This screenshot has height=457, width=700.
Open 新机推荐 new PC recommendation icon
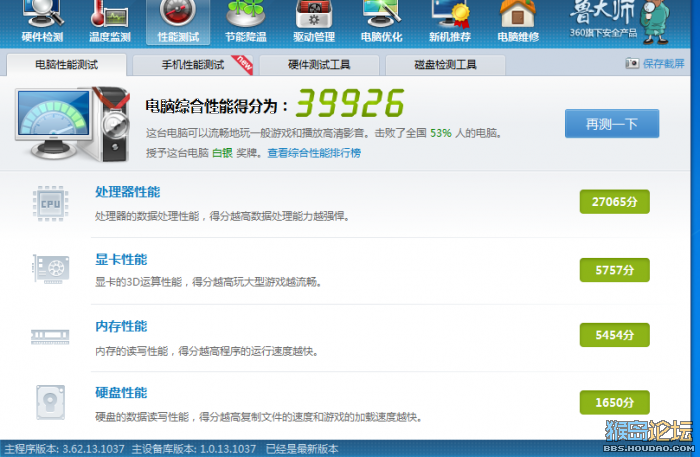coord(450,22)
